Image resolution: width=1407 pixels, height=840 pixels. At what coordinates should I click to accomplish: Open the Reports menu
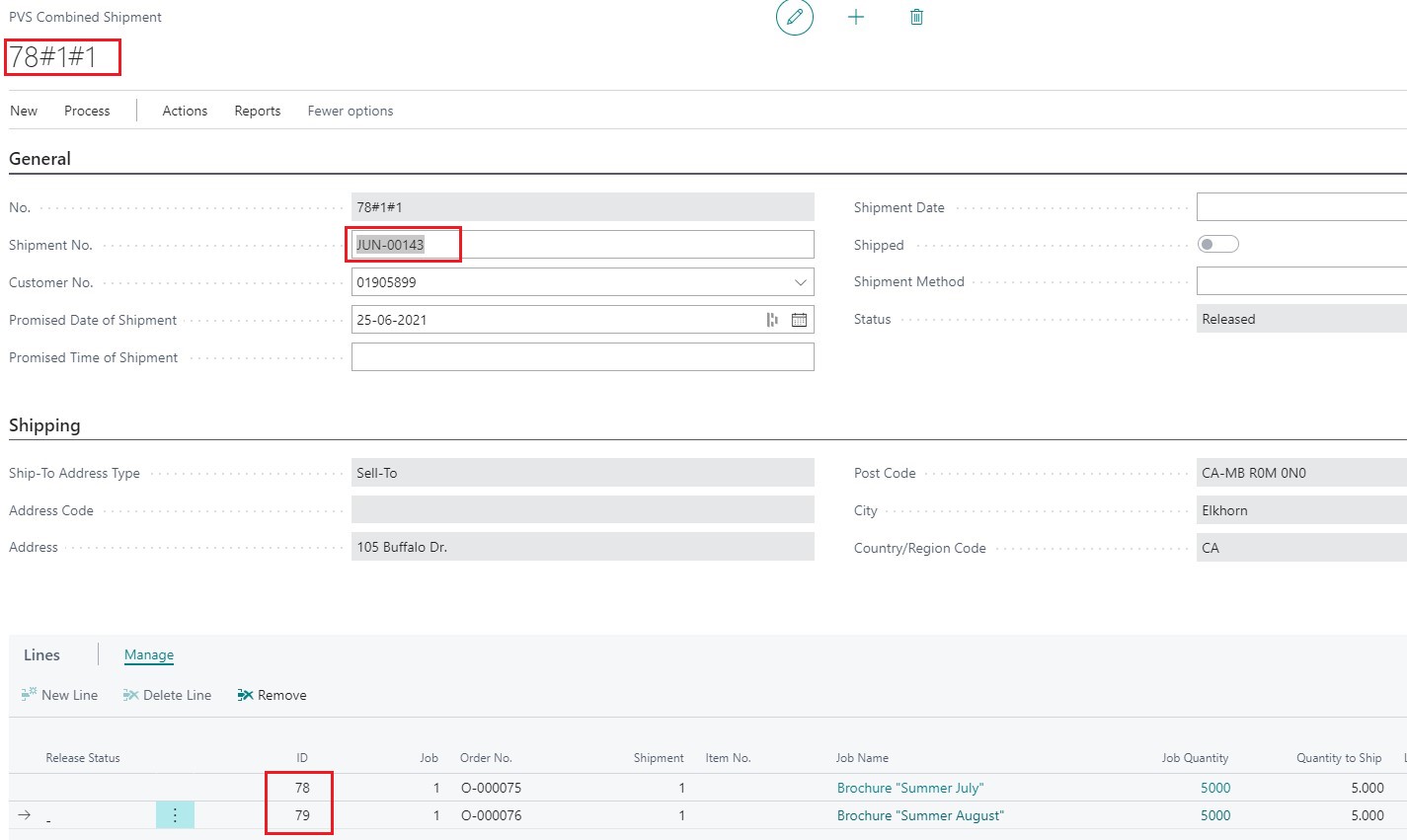258,111
